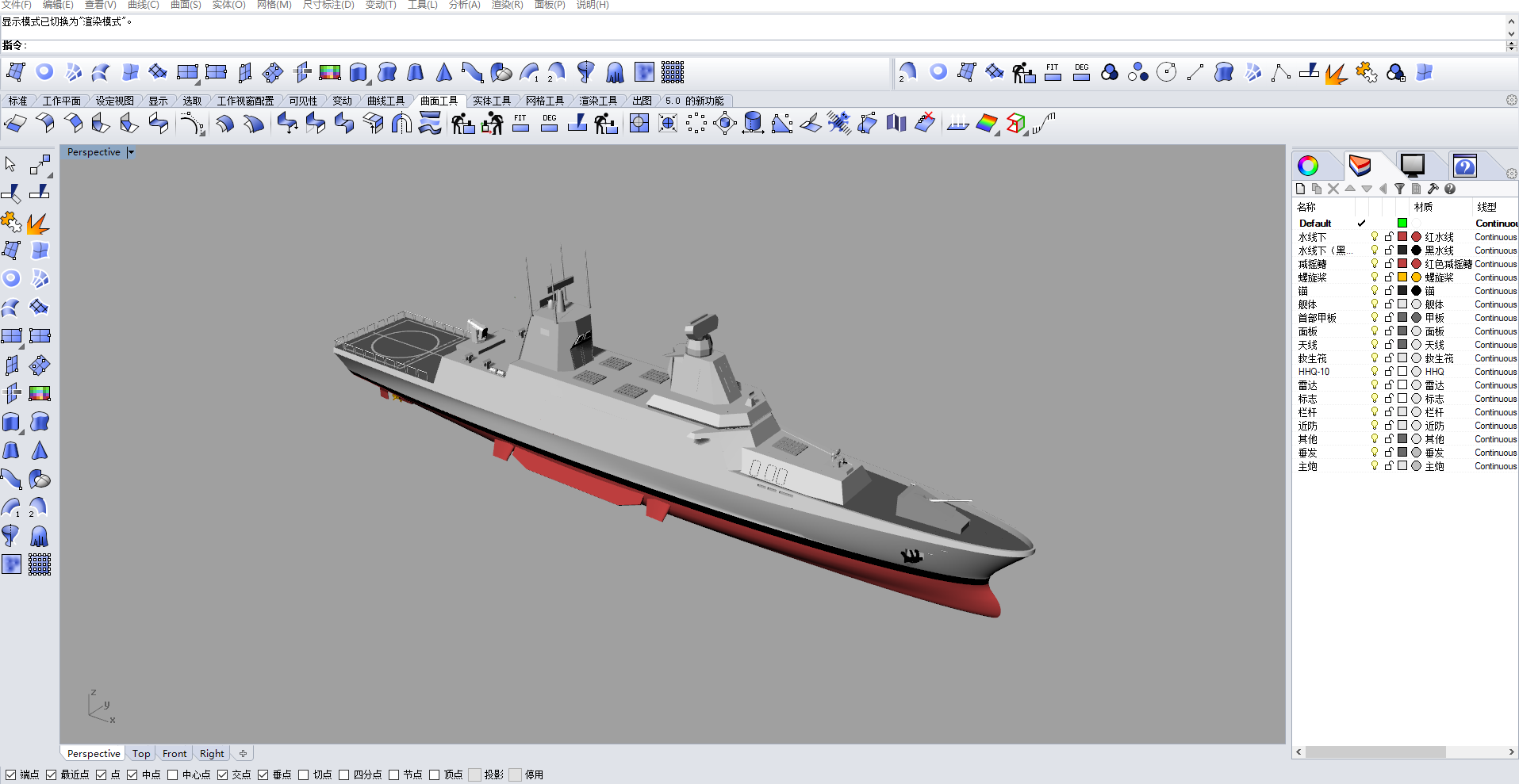
Task: Open the display monitor panel tab icon
Action: [1413, 165]
